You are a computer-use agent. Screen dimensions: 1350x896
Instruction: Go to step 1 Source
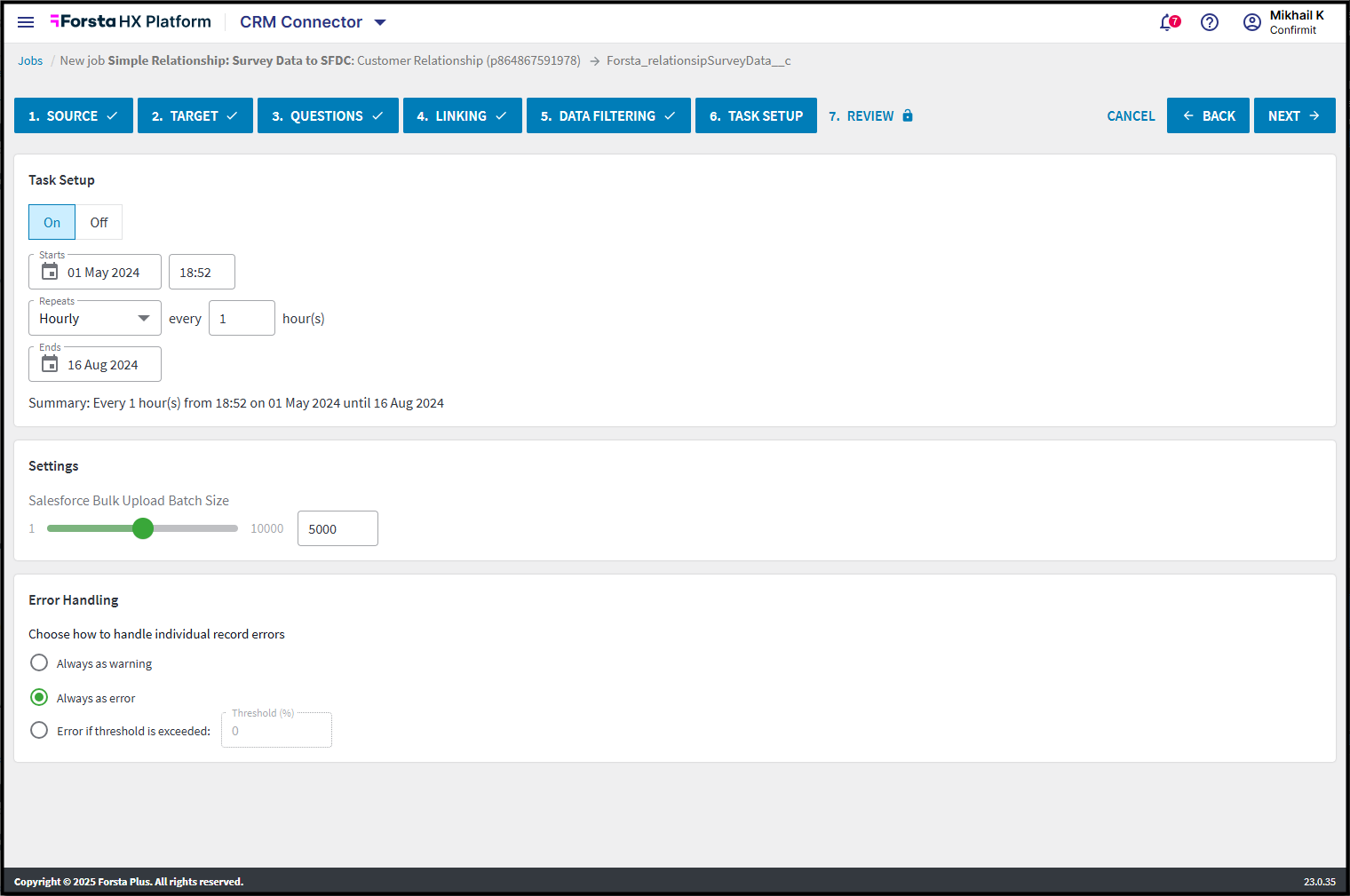pos(74,115)
